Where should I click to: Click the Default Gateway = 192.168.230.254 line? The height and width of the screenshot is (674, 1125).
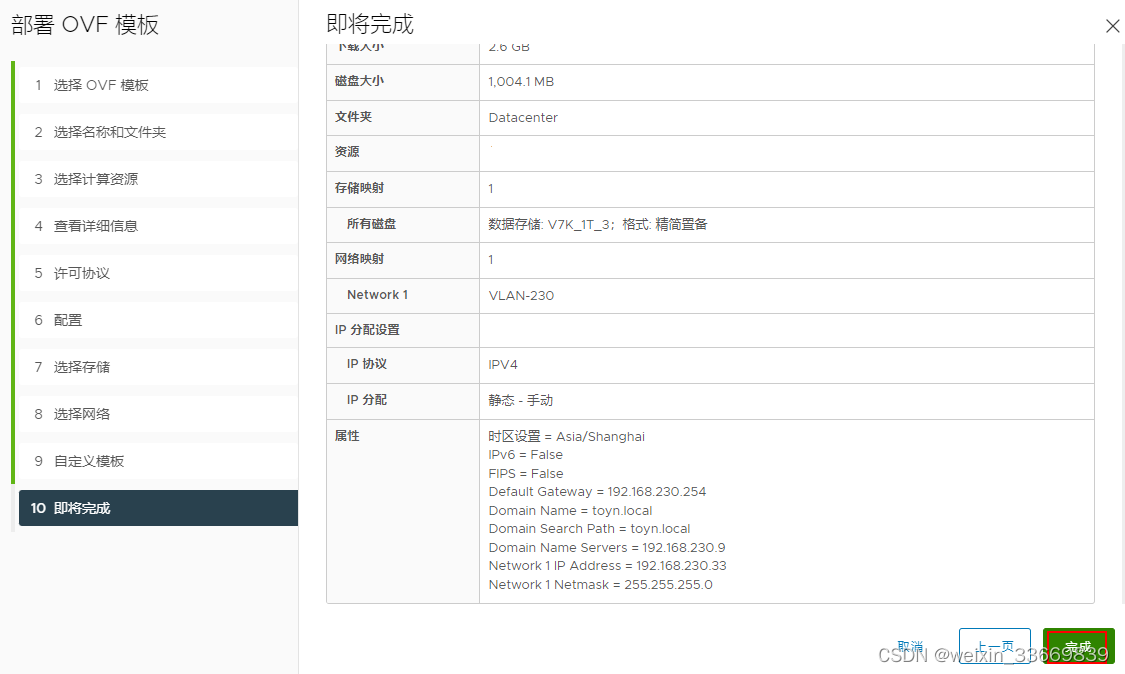tap(597, 492)
